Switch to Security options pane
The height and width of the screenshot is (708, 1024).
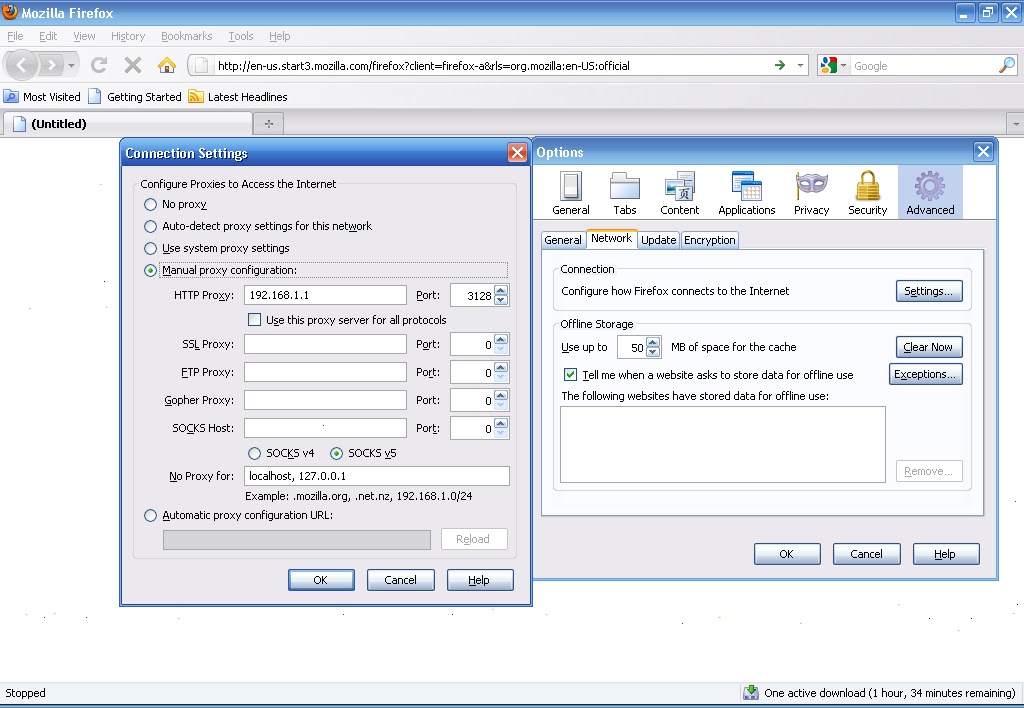868,193
